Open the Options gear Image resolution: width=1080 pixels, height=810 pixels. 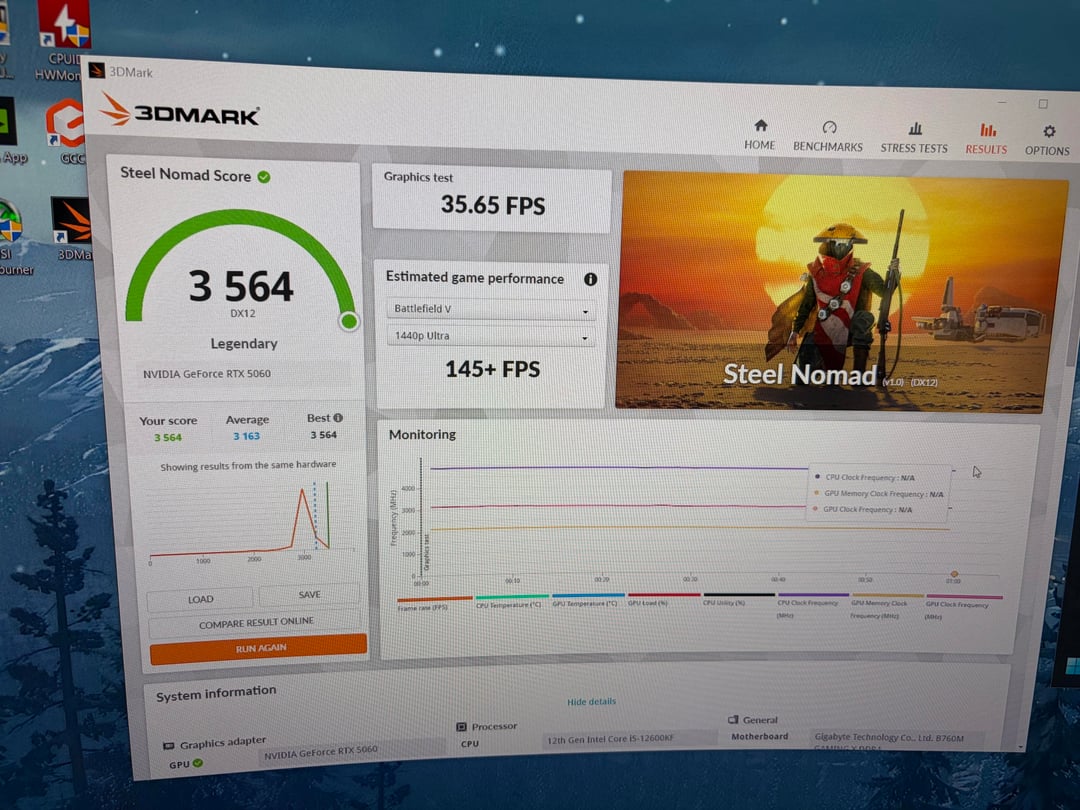(1048, 140)
